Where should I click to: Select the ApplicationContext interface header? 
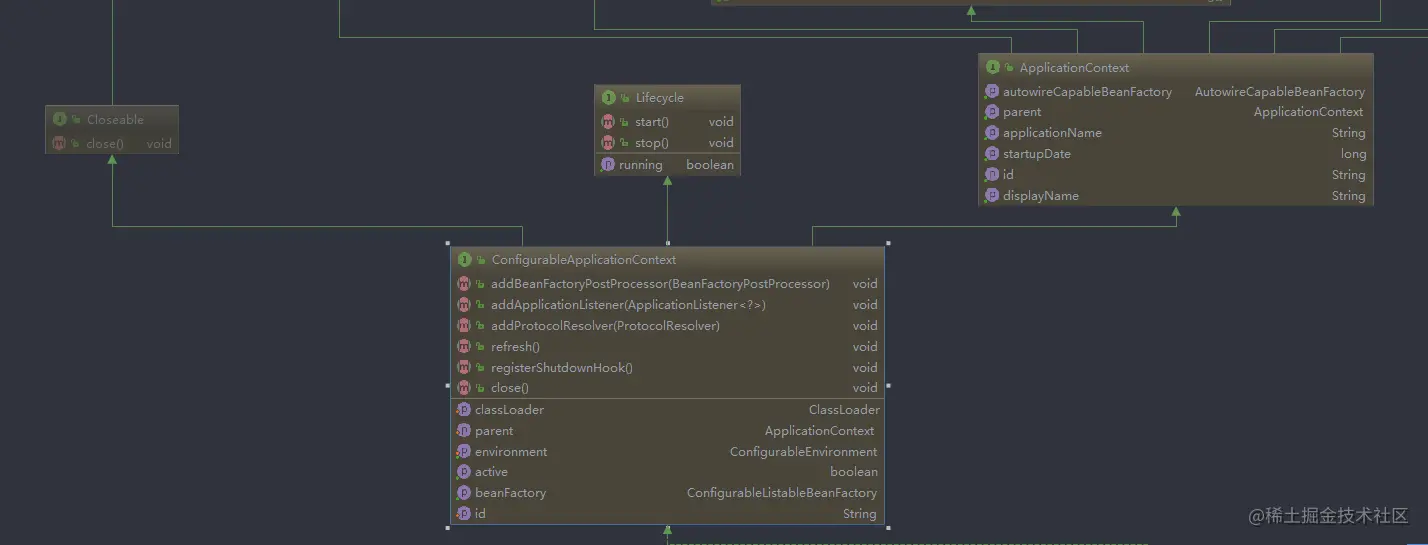tap(1176, 68)
